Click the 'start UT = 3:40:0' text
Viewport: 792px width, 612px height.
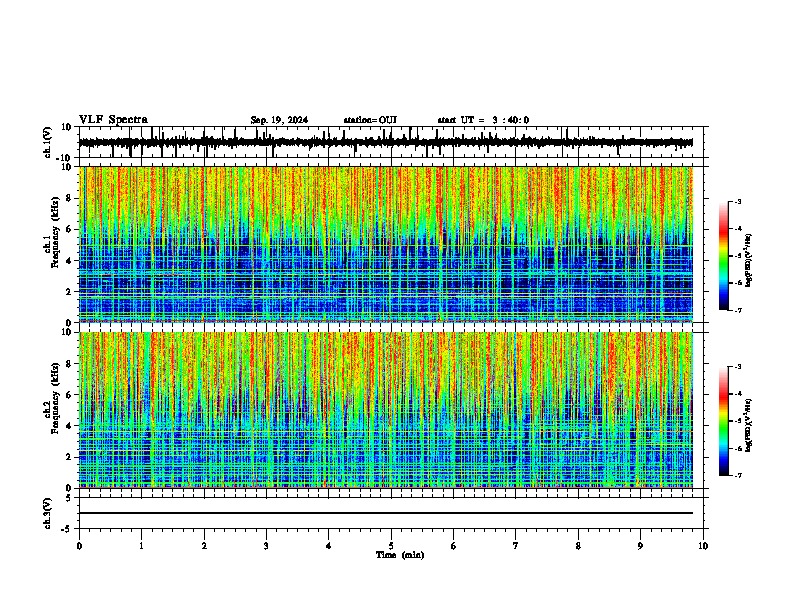[483, 120]
